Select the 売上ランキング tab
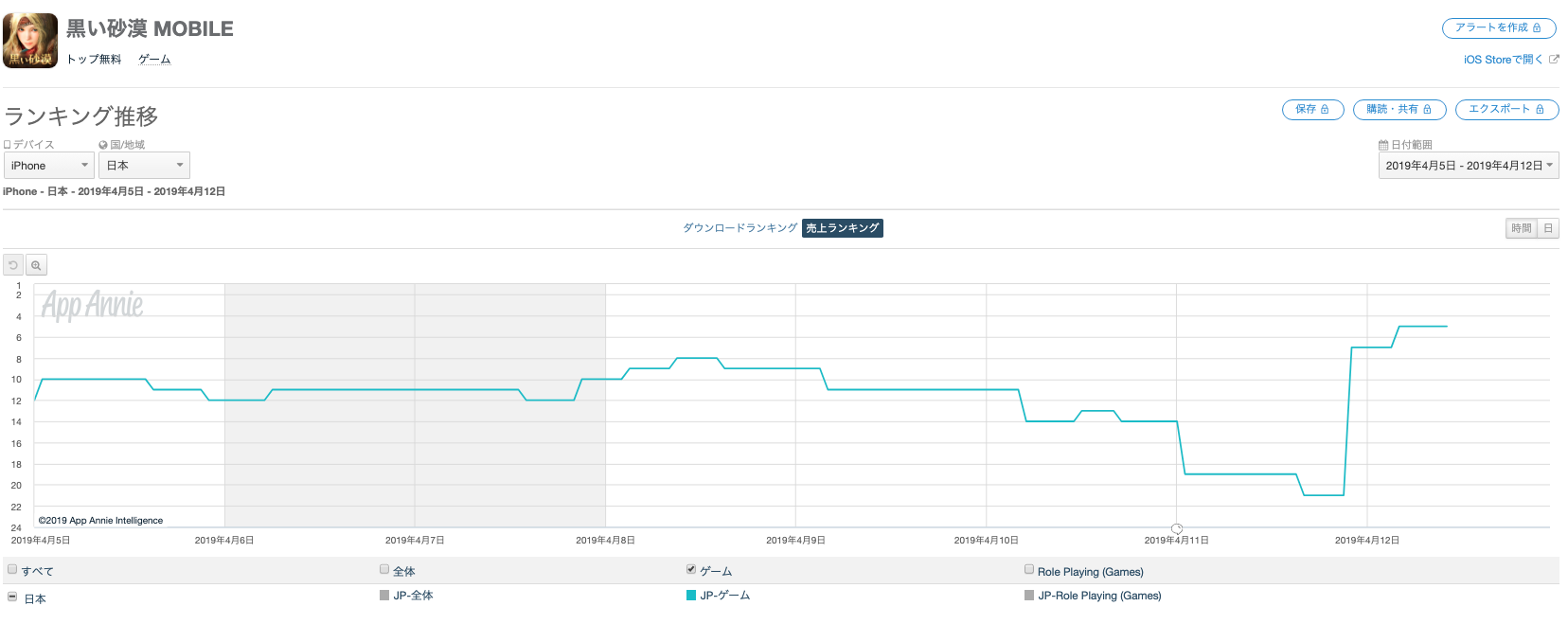This screenshot has height=624, width=1568. (843, 228)
